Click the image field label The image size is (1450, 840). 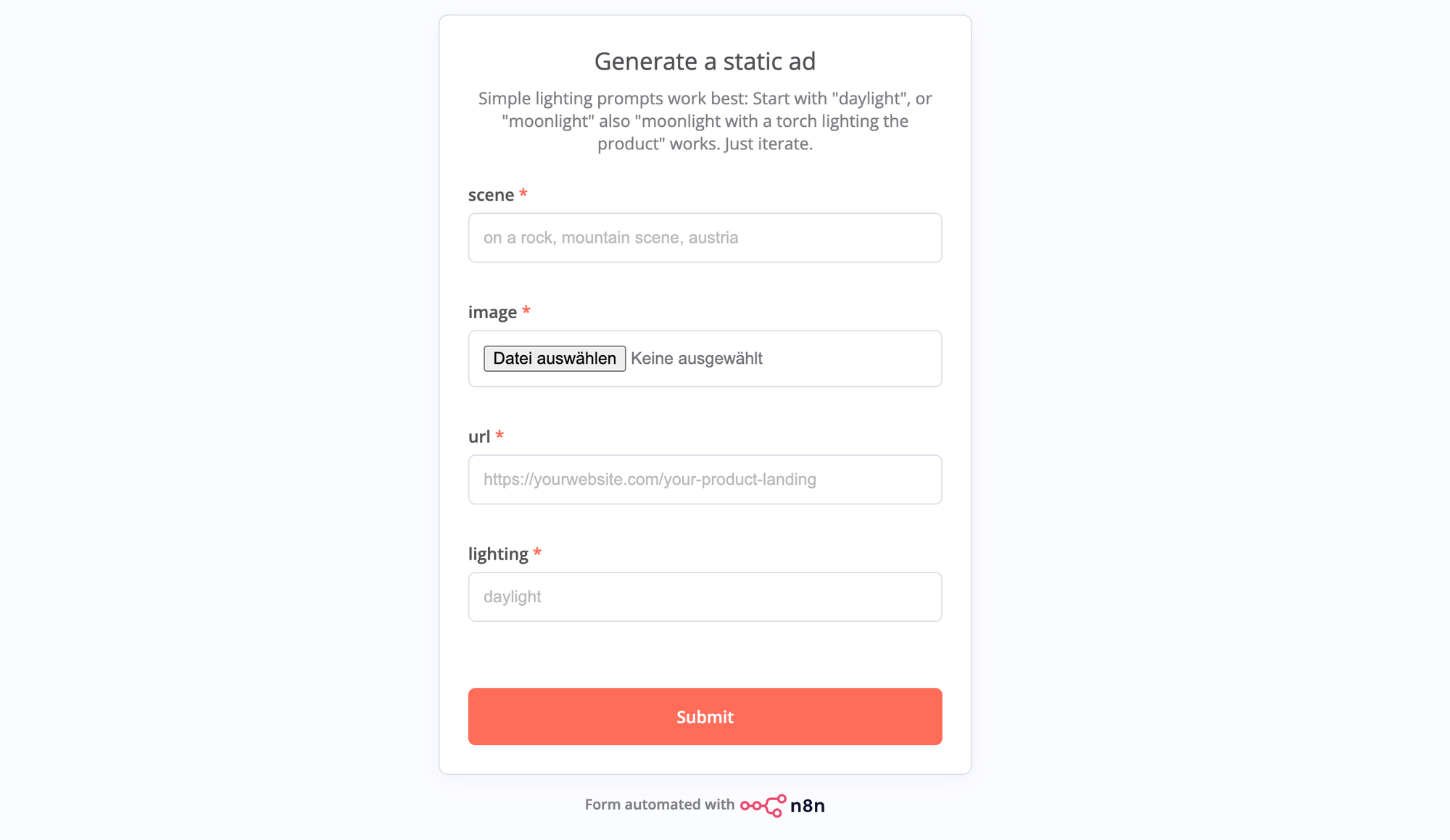point(492,312)
